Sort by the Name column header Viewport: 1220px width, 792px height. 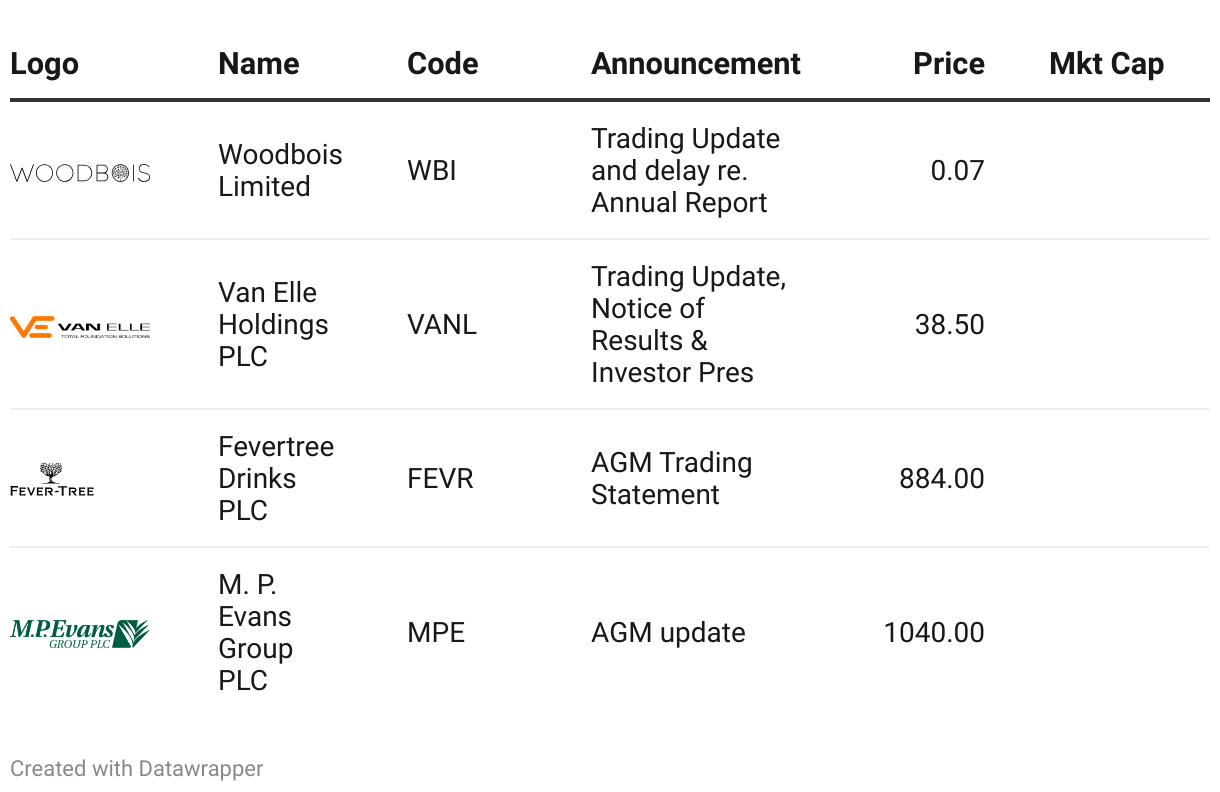coord(258,64)
